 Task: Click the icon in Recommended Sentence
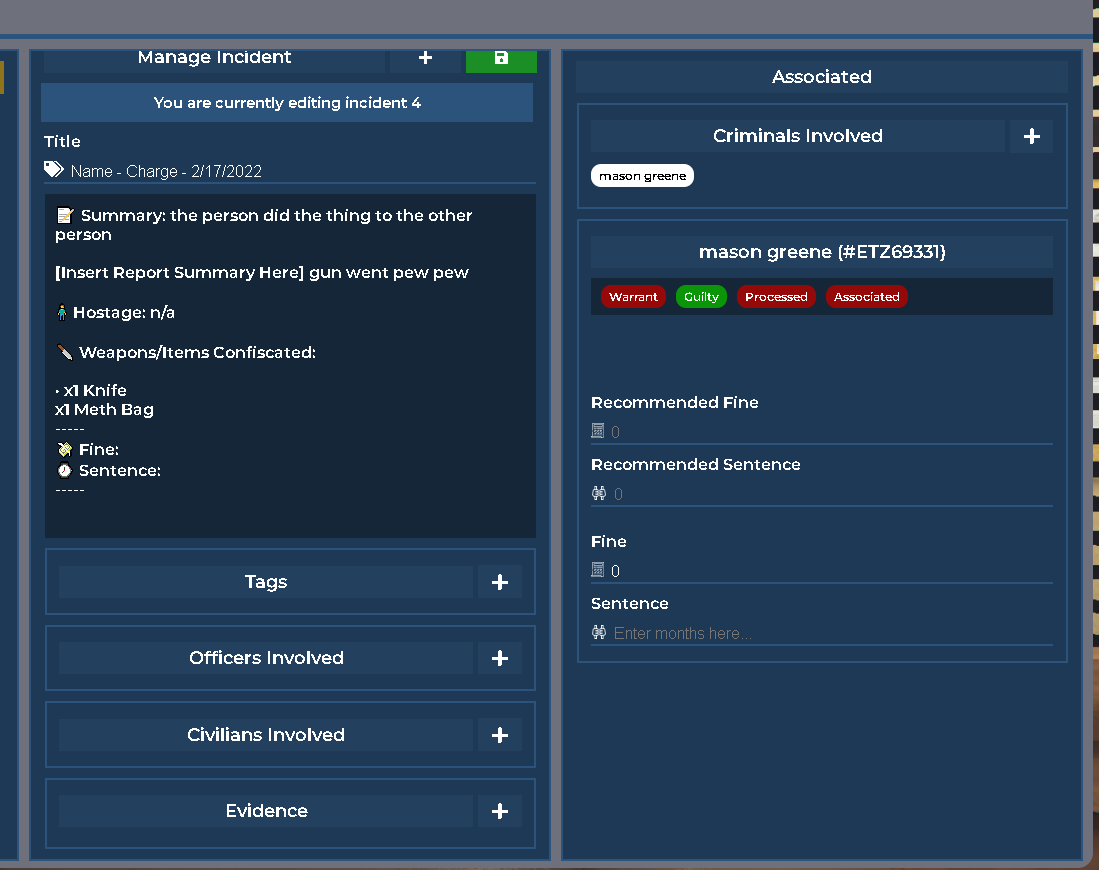tap(599, 493)
